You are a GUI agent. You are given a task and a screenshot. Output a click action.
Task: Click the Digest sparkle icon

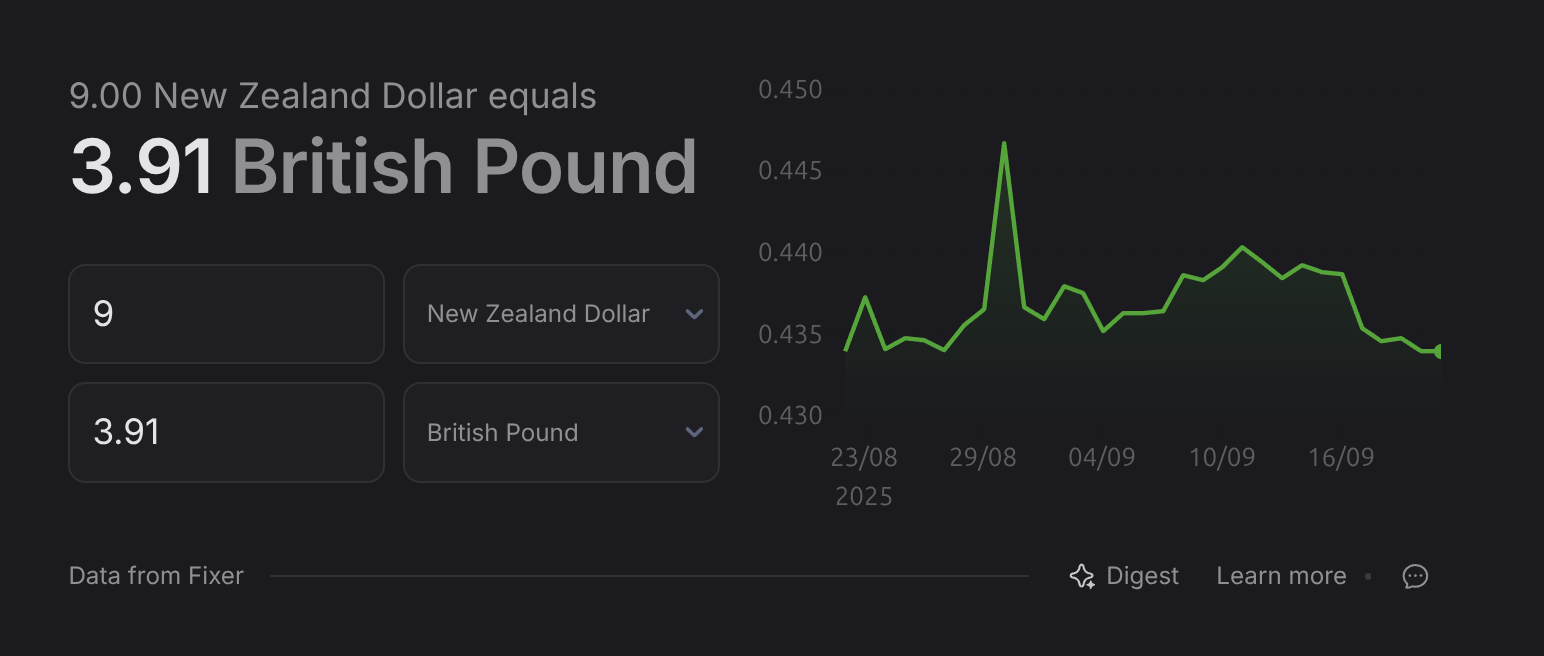[x=1082, y=576]
